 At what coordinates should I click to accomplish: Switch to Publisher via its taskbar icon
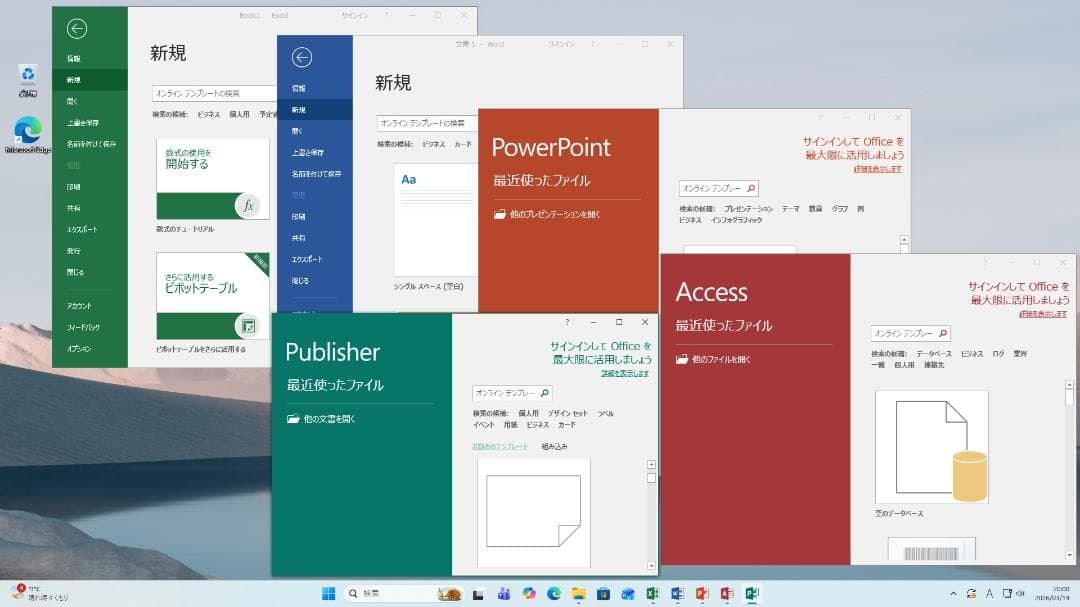click(752, 594)
